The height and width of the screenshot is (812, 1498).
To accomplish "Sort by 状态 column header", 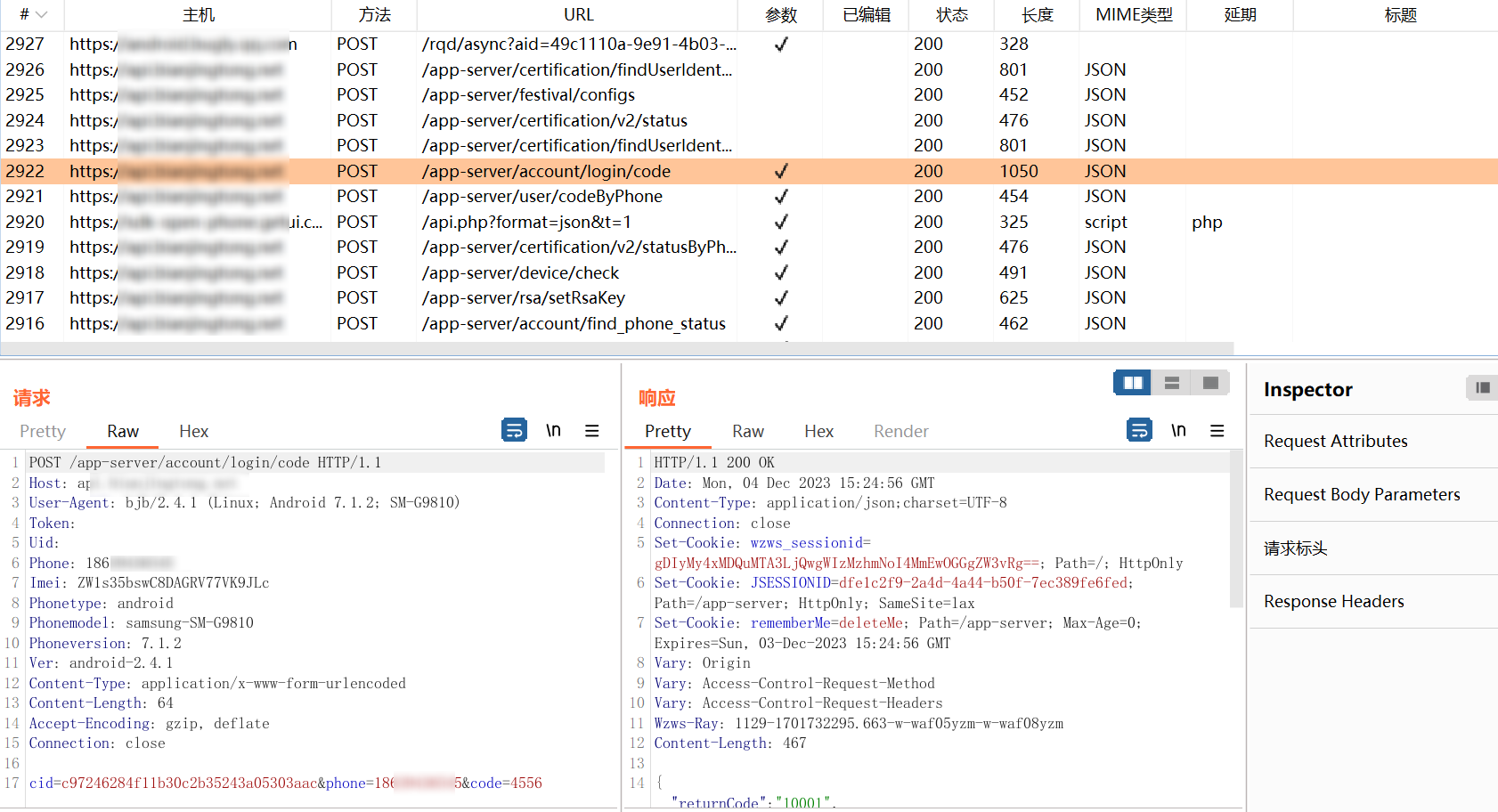I will [952, 15].
